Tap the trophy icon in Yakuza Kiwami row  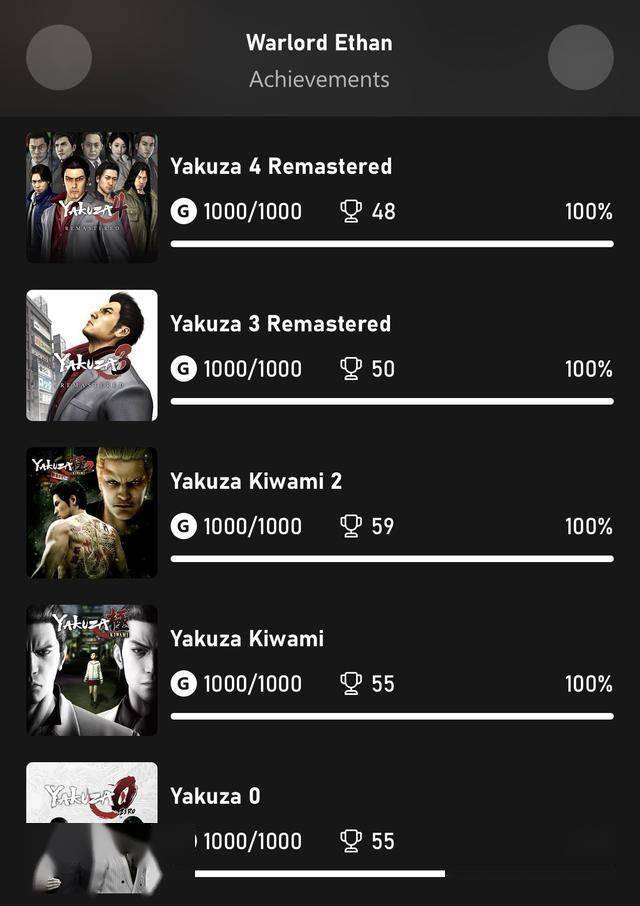351,684
